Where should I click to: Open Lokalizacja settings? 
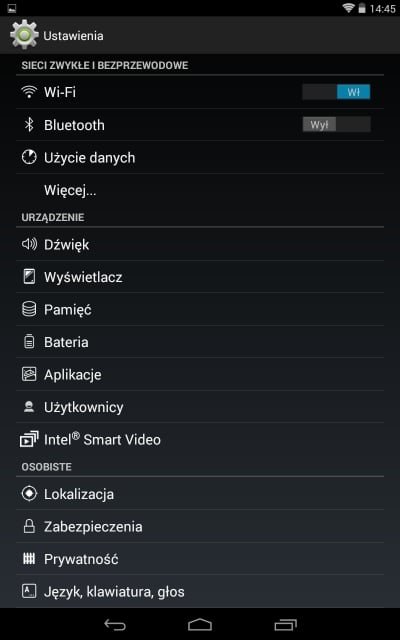(200, 494)
